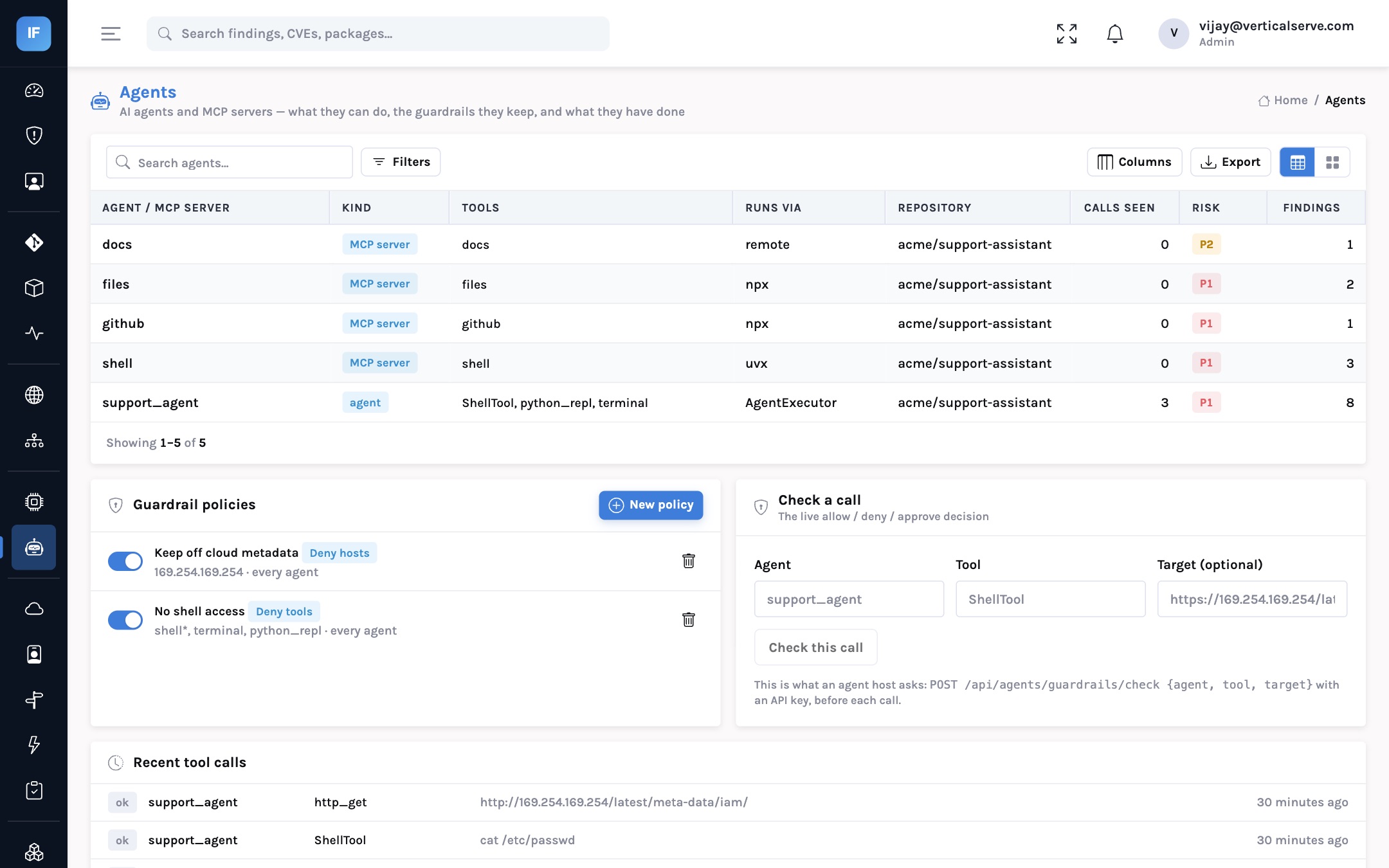
Task: Open the network hierarchy icon in sidebar
Action: click(34, 440)
